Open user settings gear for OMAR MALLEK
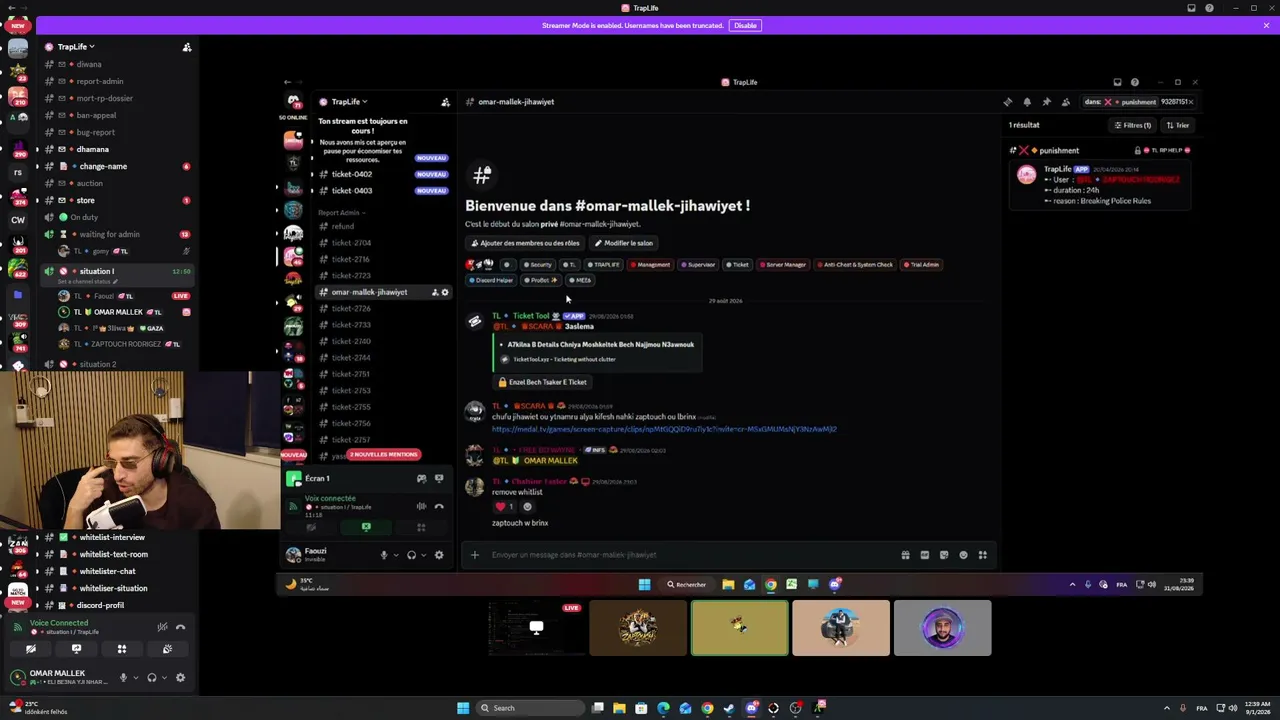This screenshot has width=1280, height=720. coord(180,677)
